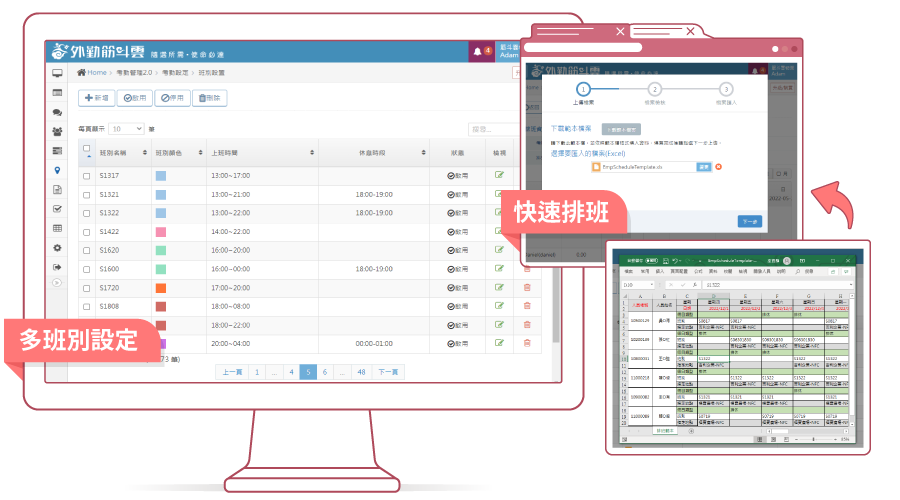Open the settings gear icon in the sidebar

57,248
